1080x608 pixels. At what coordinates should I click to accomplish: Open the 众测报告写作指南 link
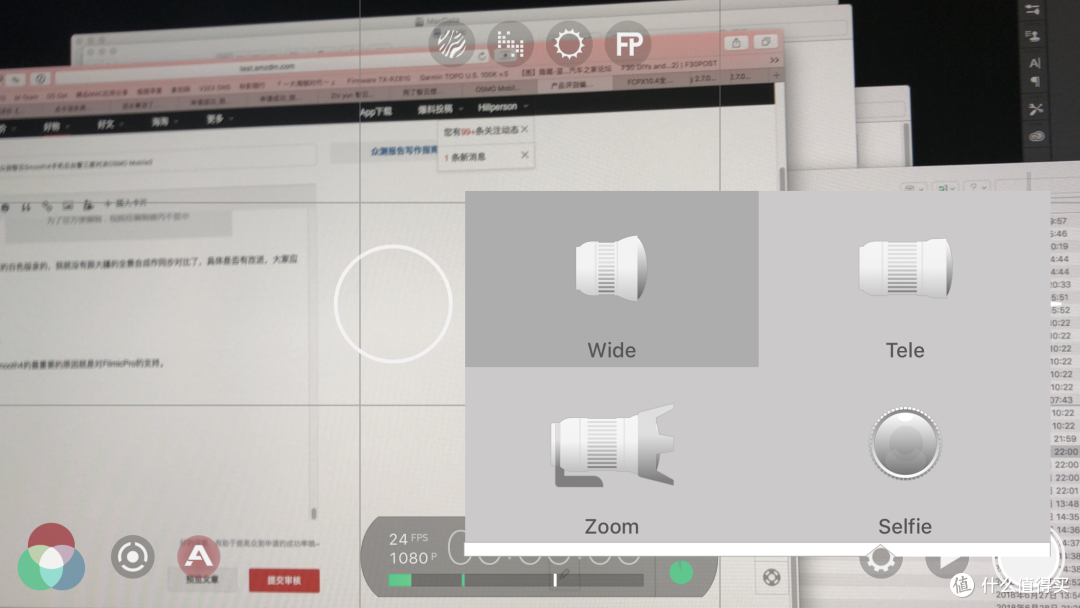(404, 150)
